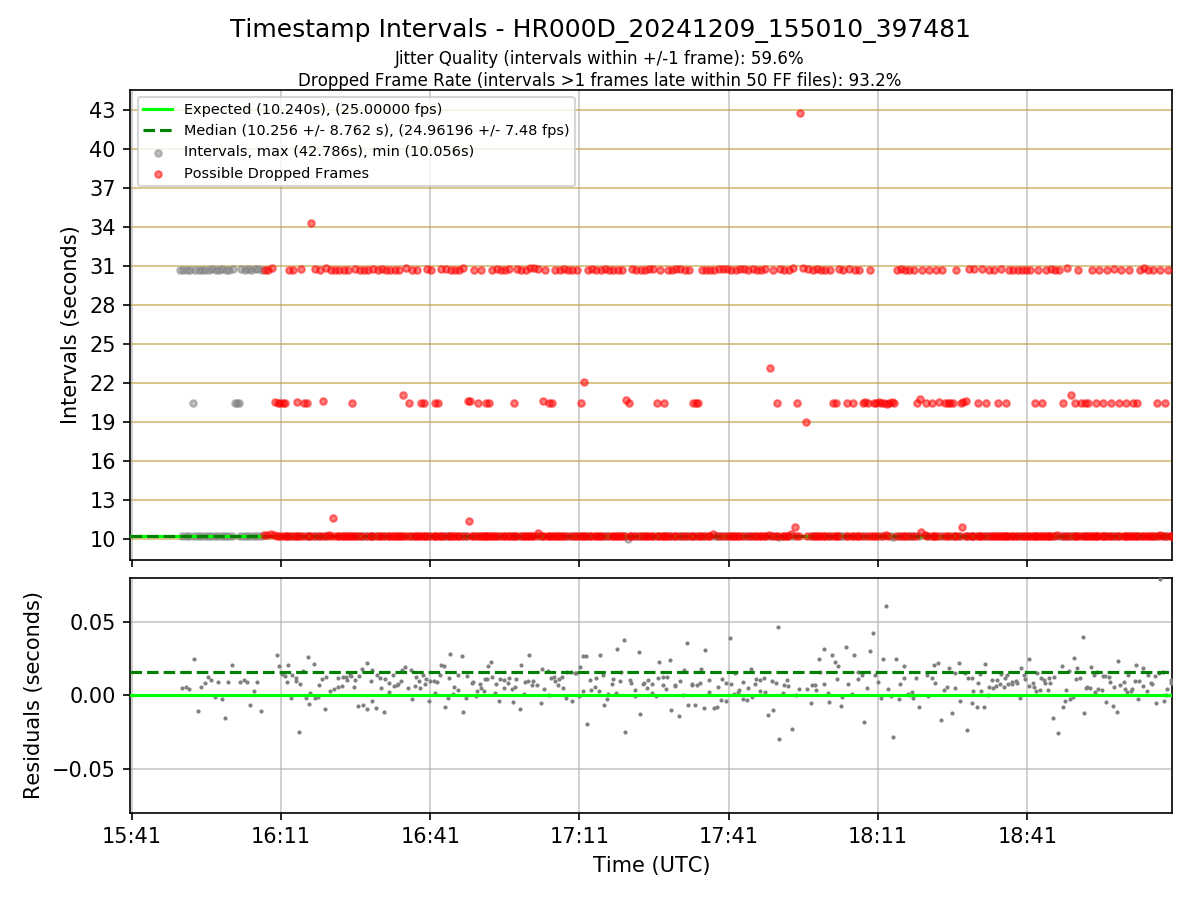Screen dimensions: 1200x900
Task: Click the y-axis tick label 34
Action: (103, 227)
